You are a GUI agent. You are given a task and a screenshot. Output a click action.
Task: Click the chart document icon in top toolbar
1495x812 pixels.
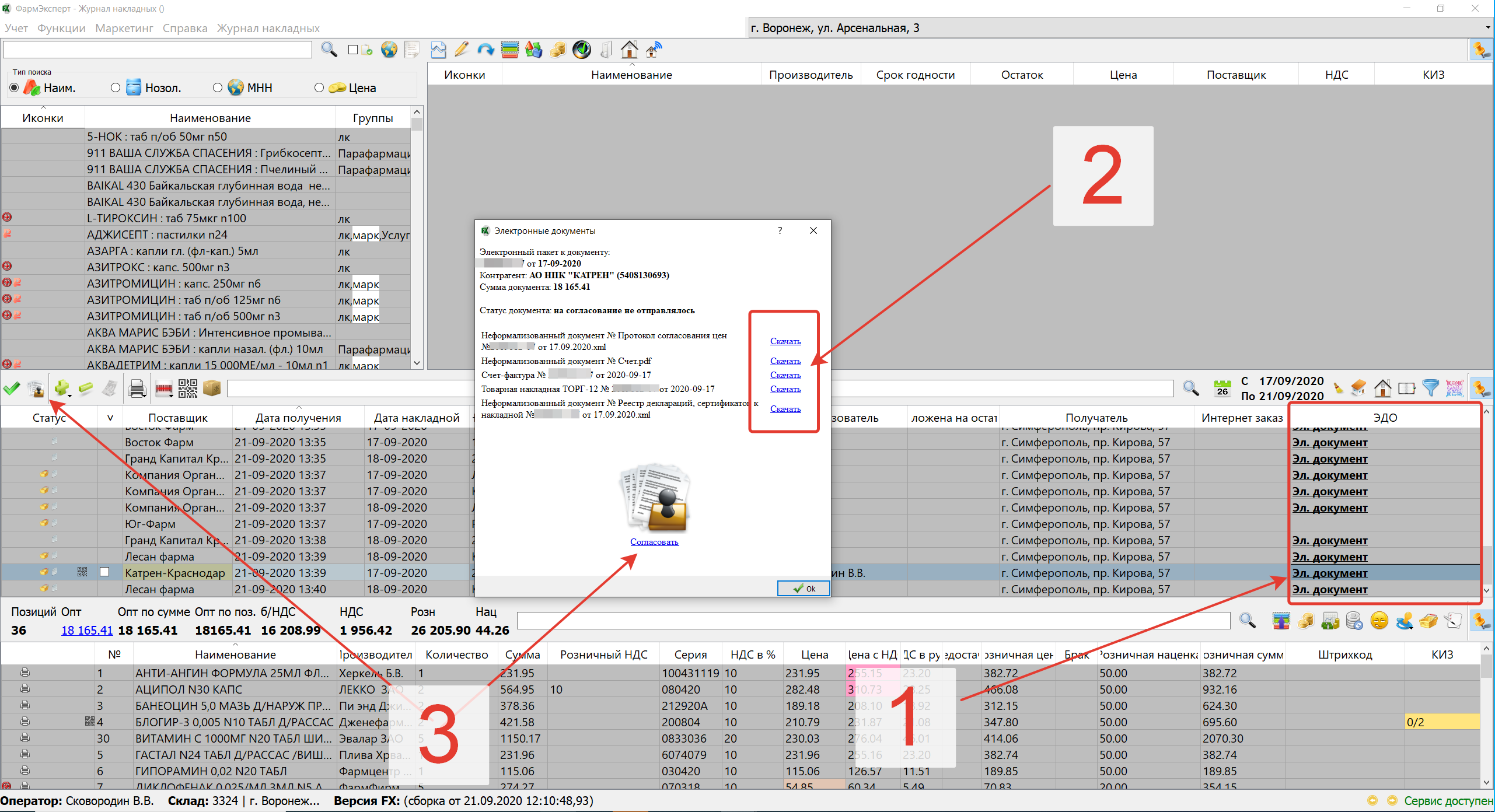click(x=438, y=50)
